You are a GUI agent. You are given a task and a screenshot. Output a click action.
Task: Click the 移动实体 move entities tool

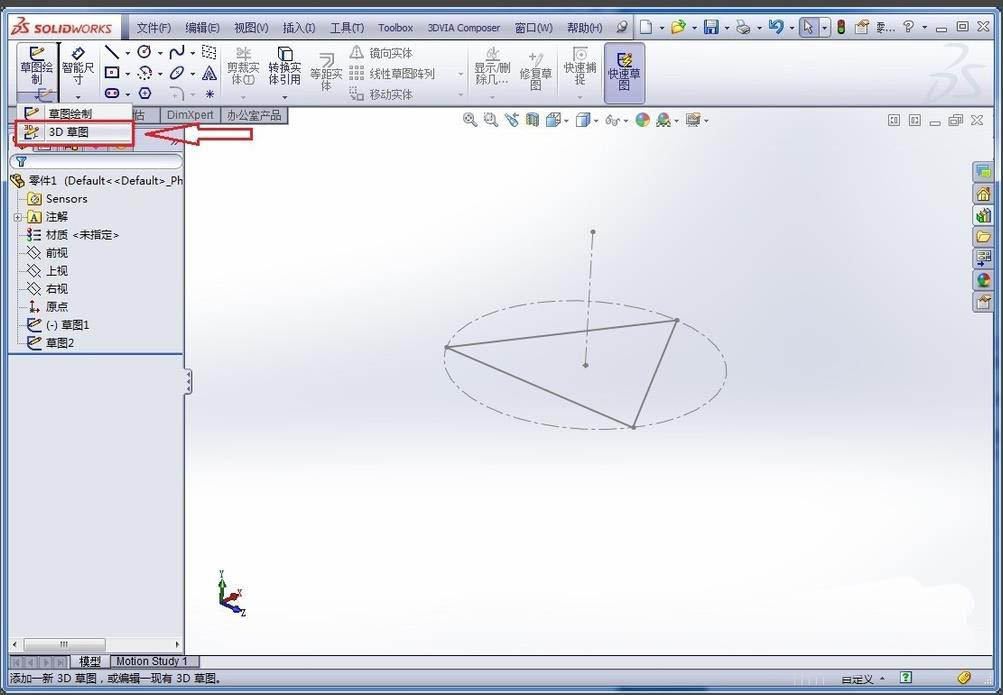pyautogui.click(x=381, y=95)
